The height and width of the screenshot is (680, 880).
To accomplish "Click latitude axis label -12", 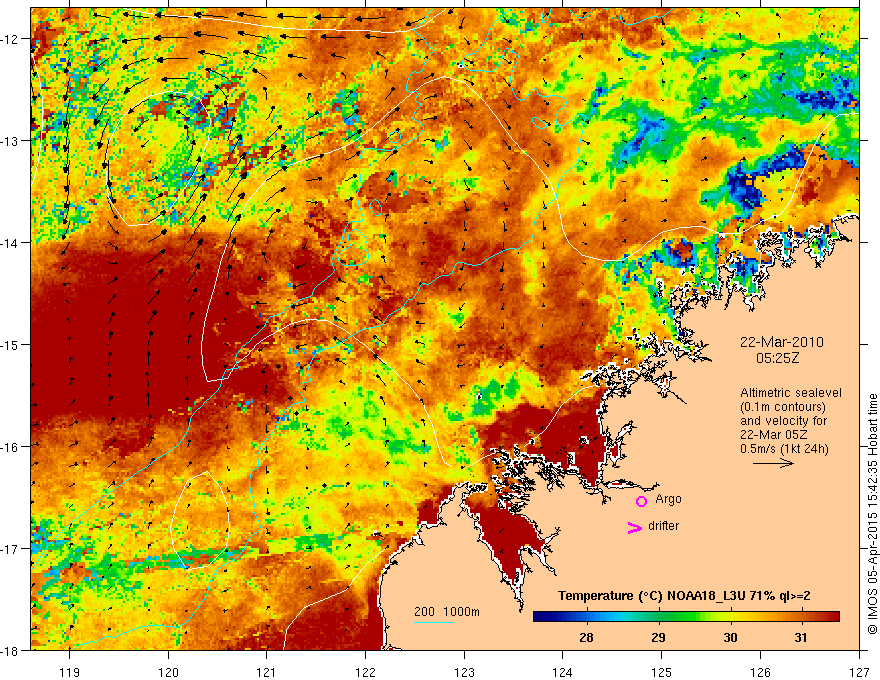I will (x=10, y=39).
